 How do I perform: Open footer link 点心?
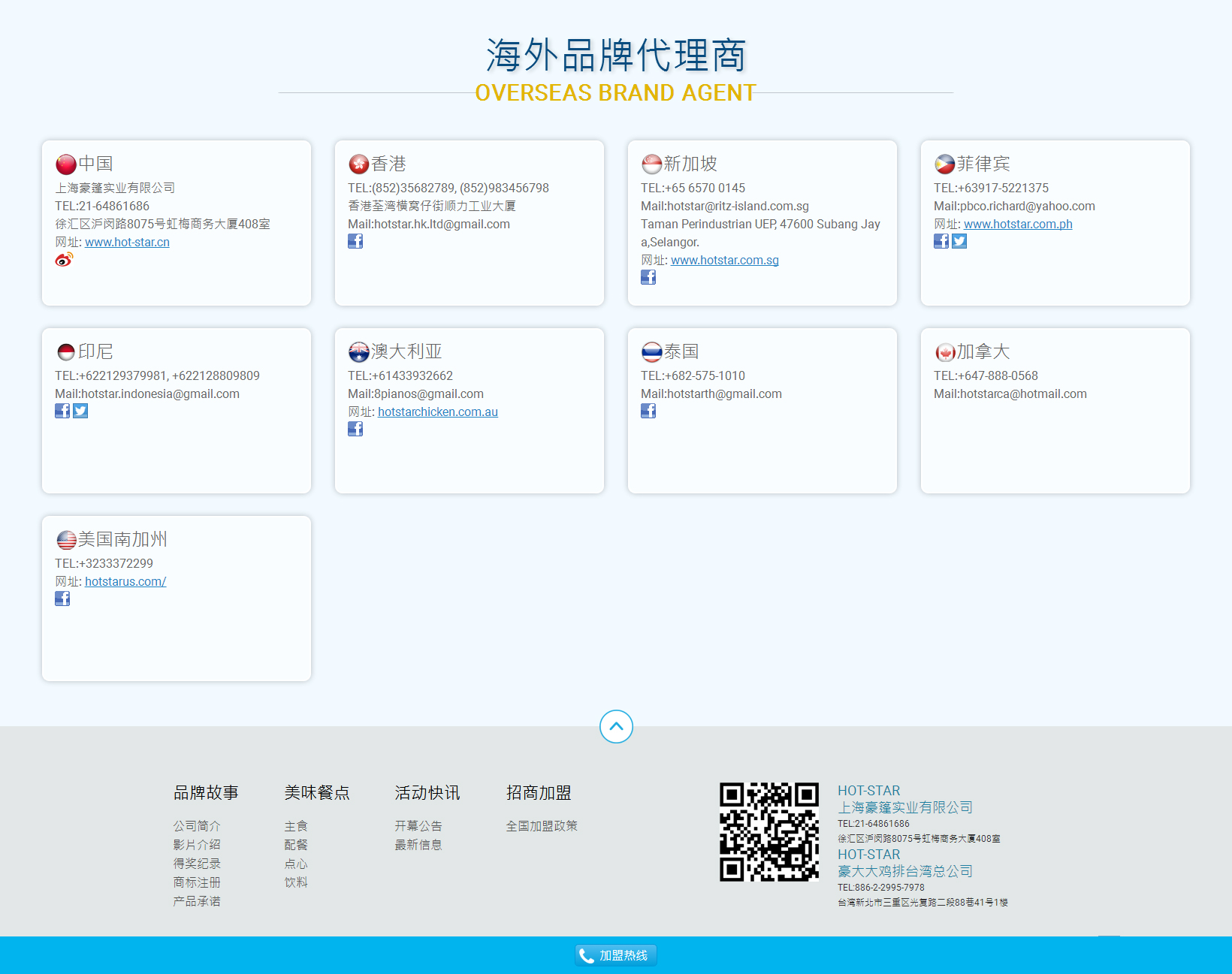pos(296,864)
